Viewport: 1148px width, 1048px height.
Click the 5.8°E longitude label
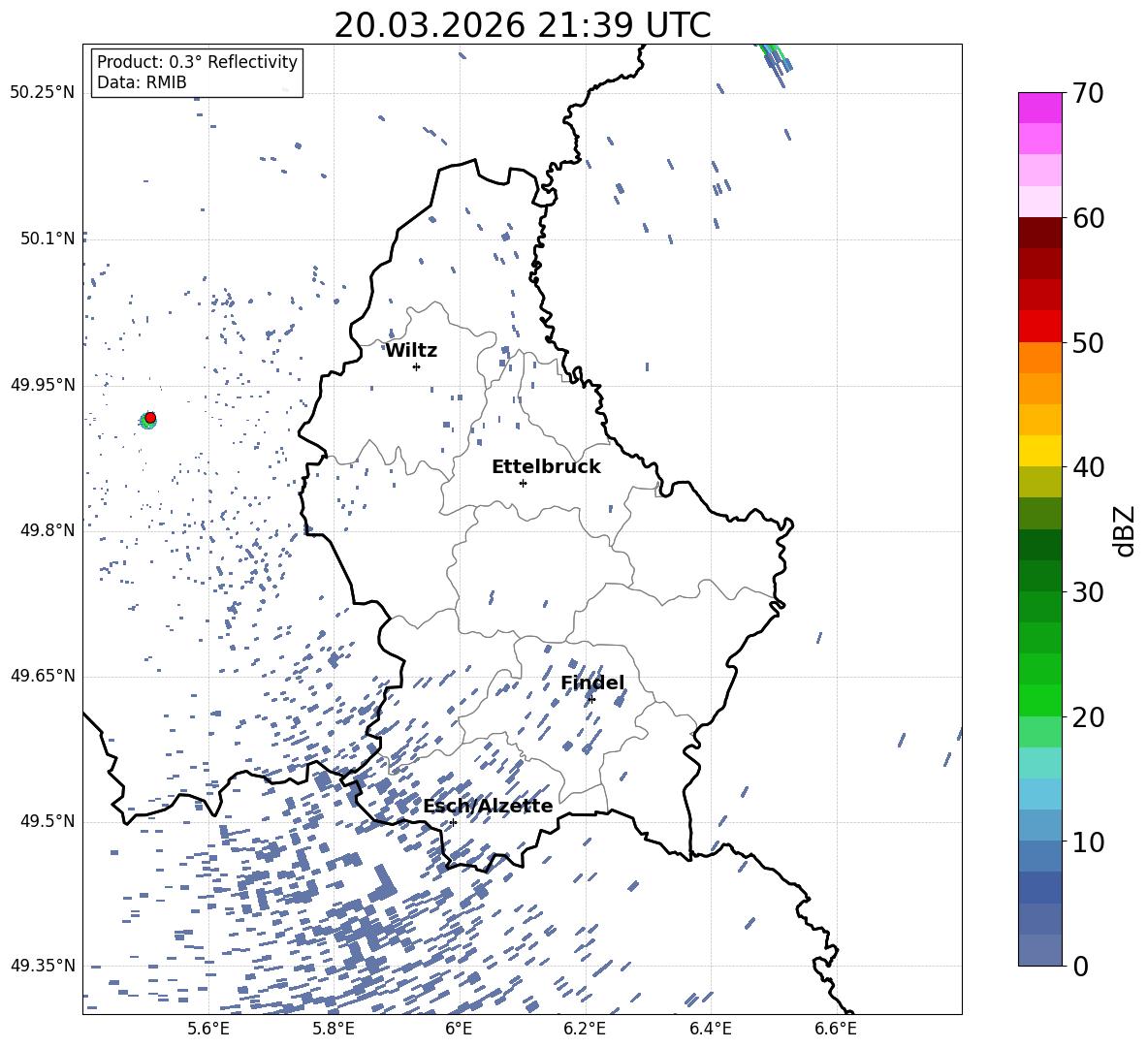pos(334,1029)
